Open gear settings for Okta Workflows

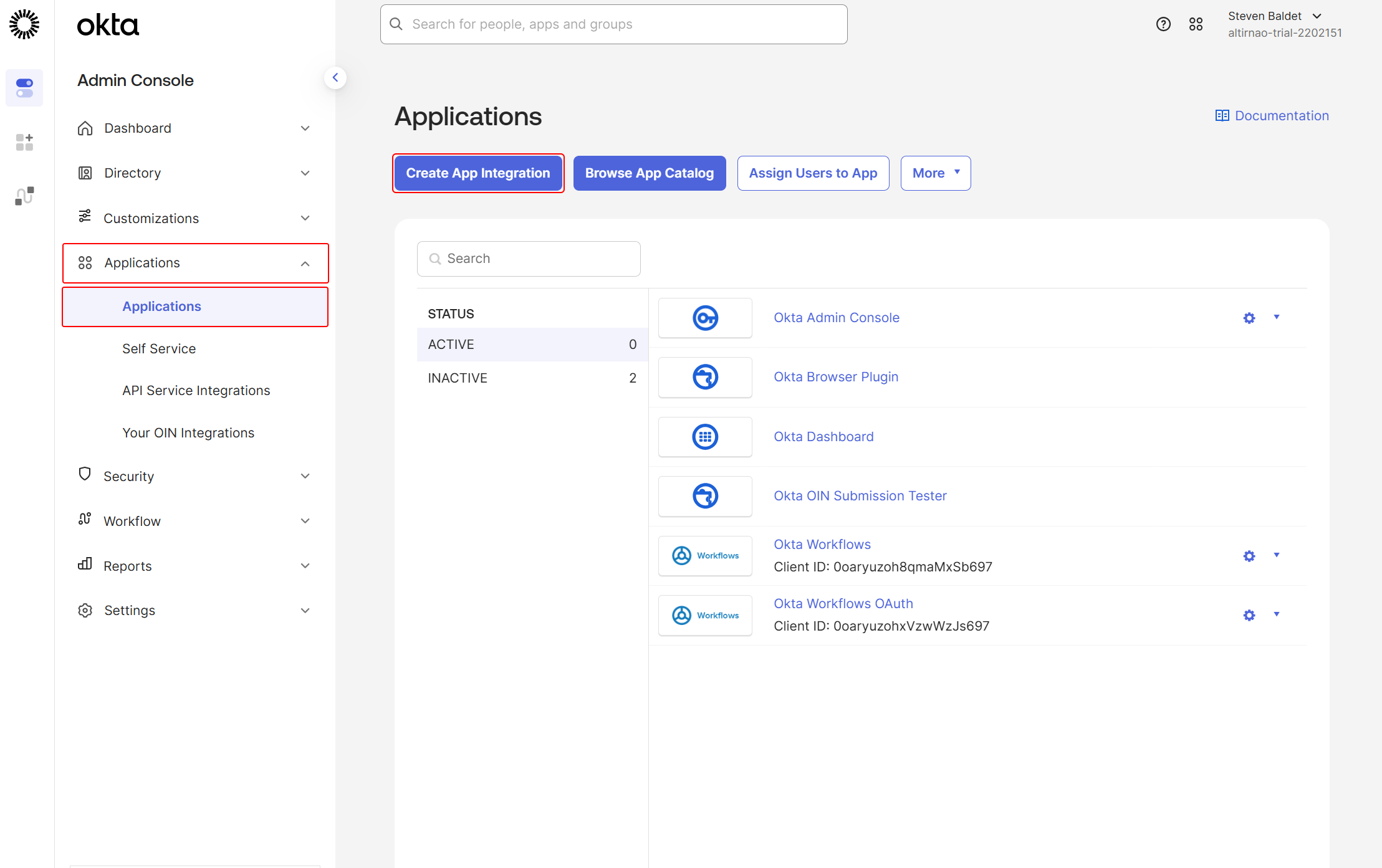click(1249, 556)
